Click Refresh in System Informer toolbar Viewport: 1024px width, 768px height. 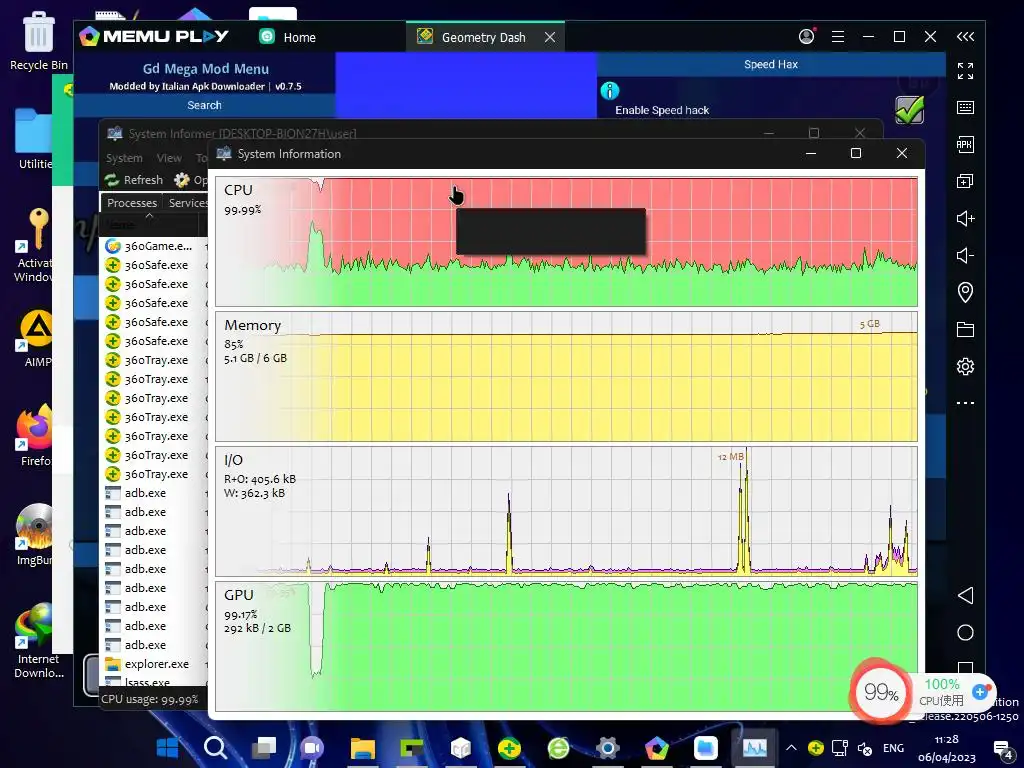pyautogui.click(x=134, y=180)
